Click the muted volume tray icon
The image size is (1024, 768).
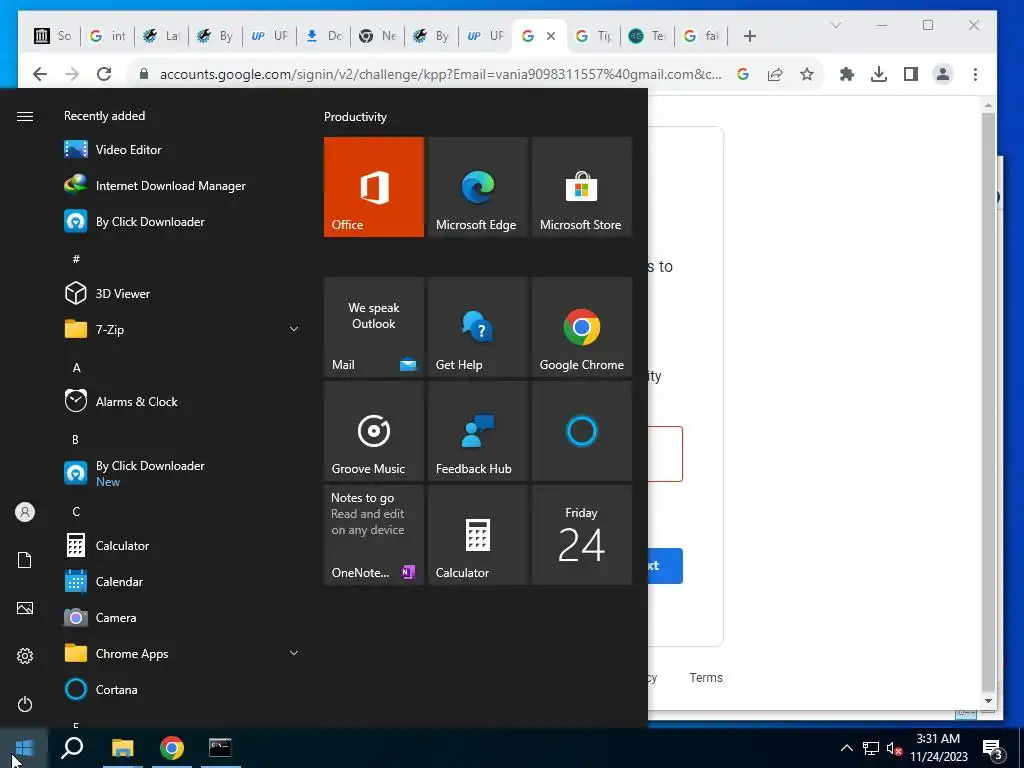pos(894,748)
